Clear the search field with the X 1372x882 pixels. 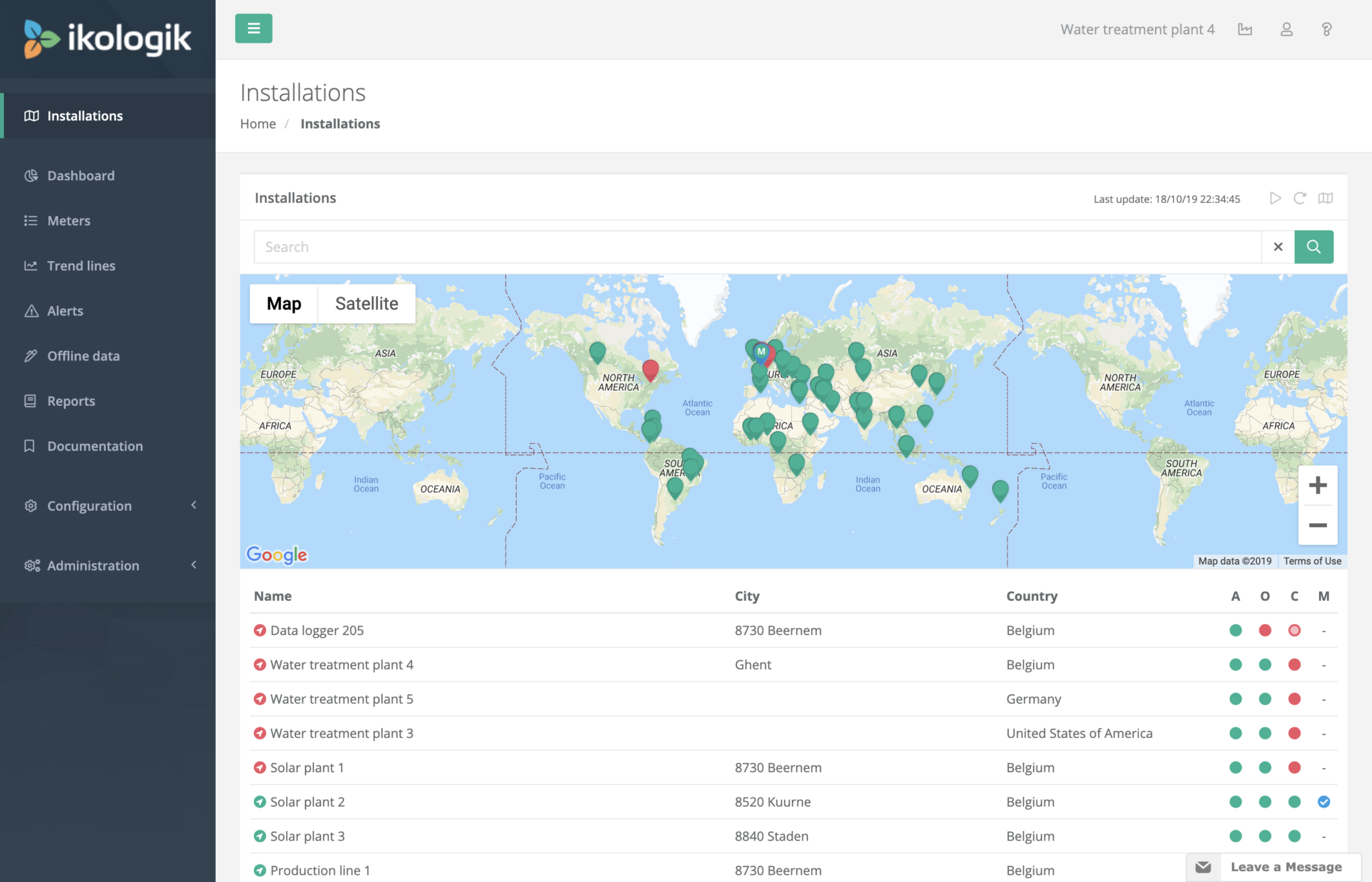point(1278,247)
